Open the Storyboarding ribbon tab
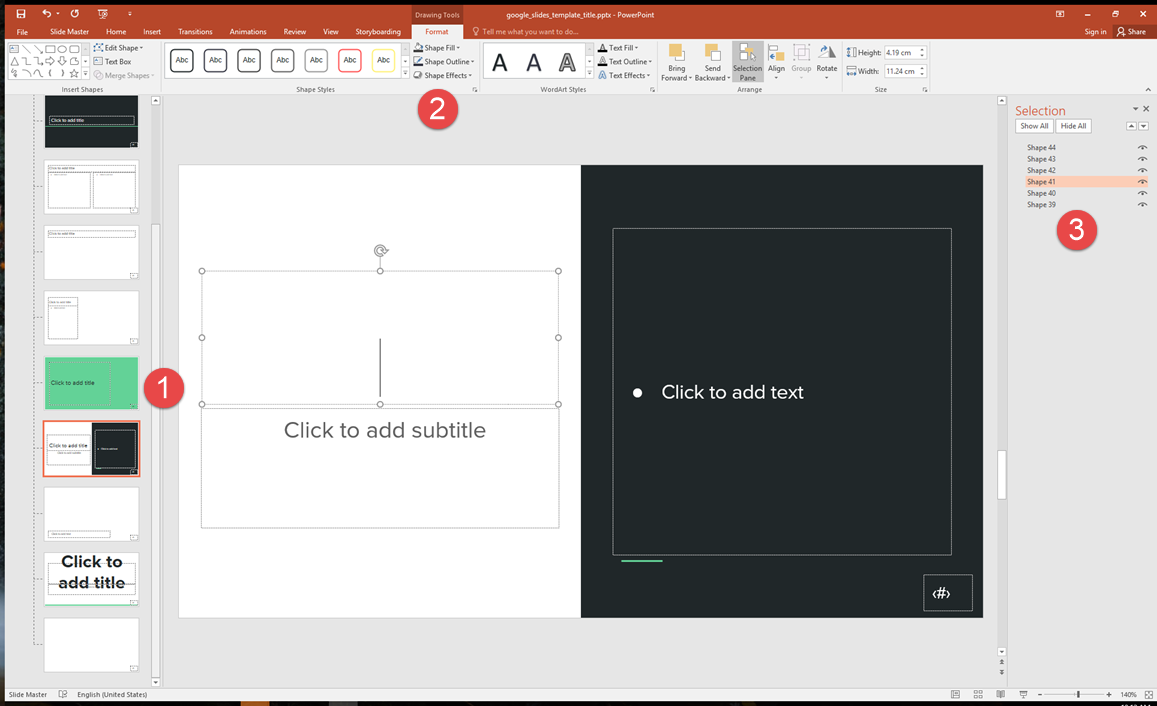 click(378, 31)
